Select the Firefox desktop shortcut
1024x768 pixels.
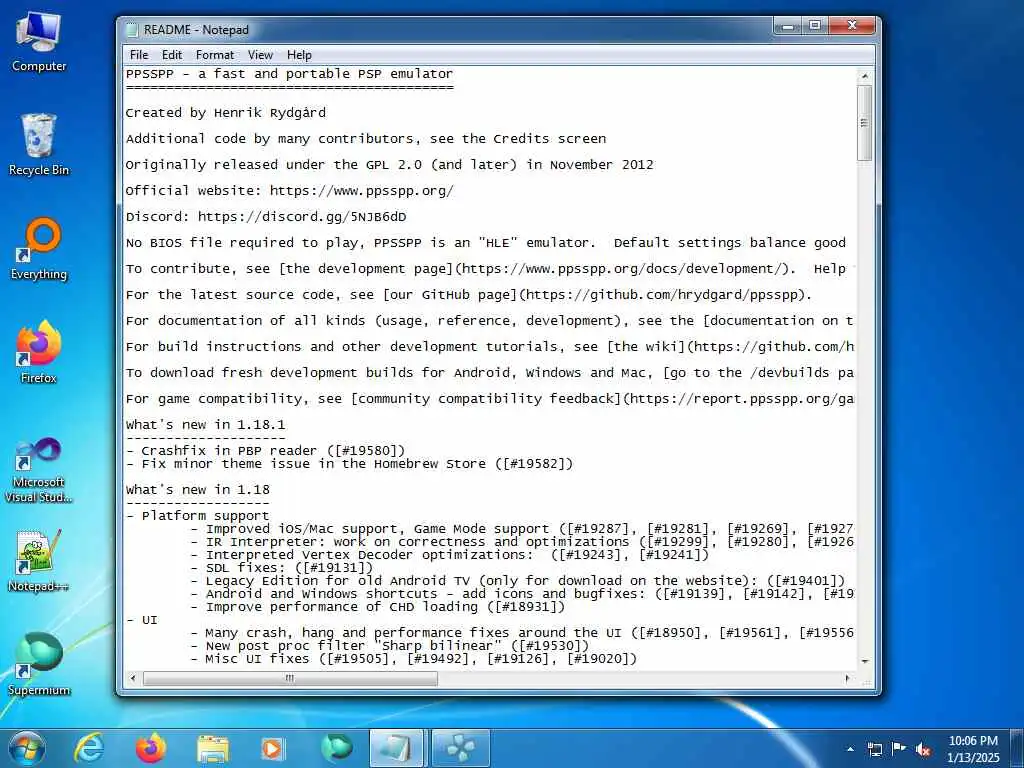(39, 353)
